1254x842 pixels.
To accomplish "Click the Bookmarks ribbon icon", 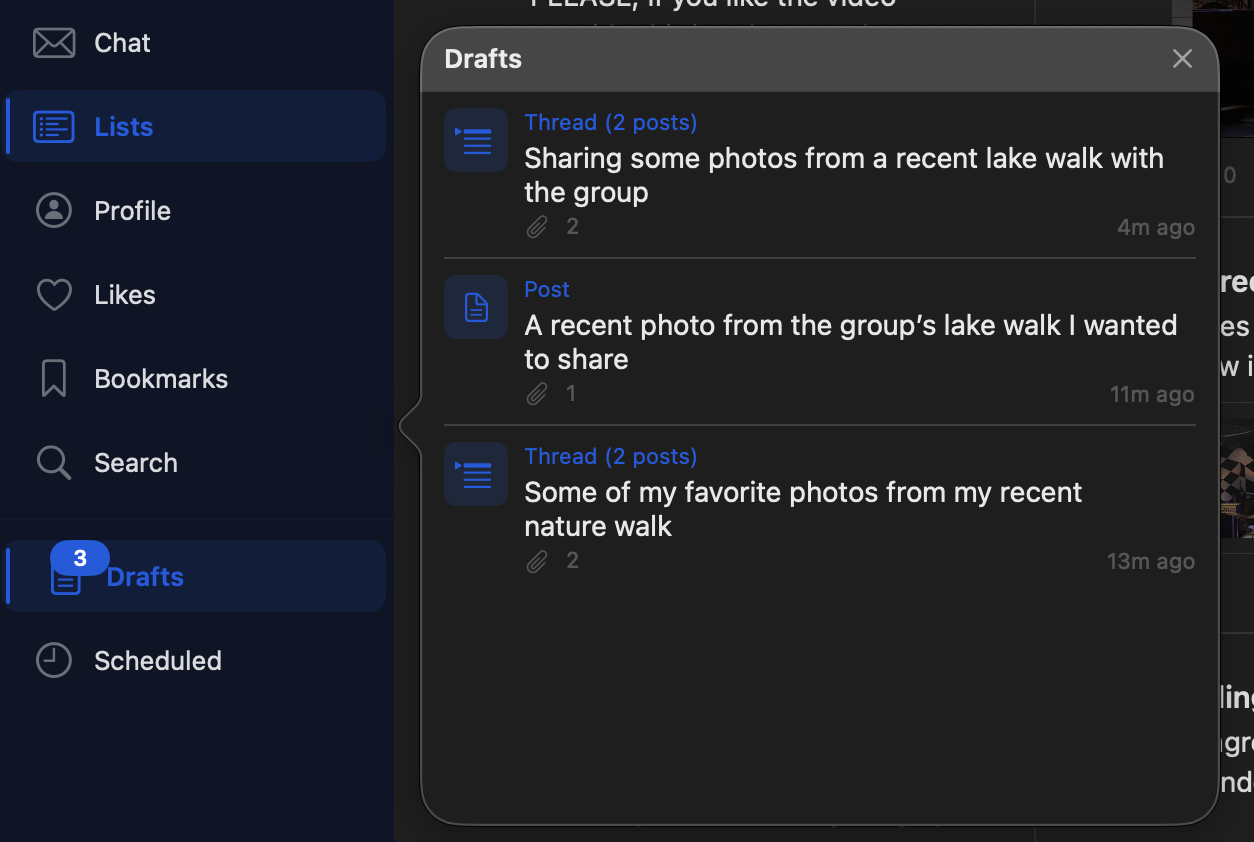I will pos(54,378).
